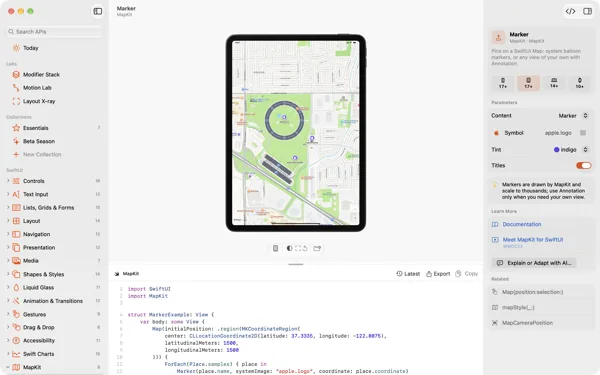Reset the preview with the rotate arrow
Screen dimensions: 600x375
(x=305, y=248)
